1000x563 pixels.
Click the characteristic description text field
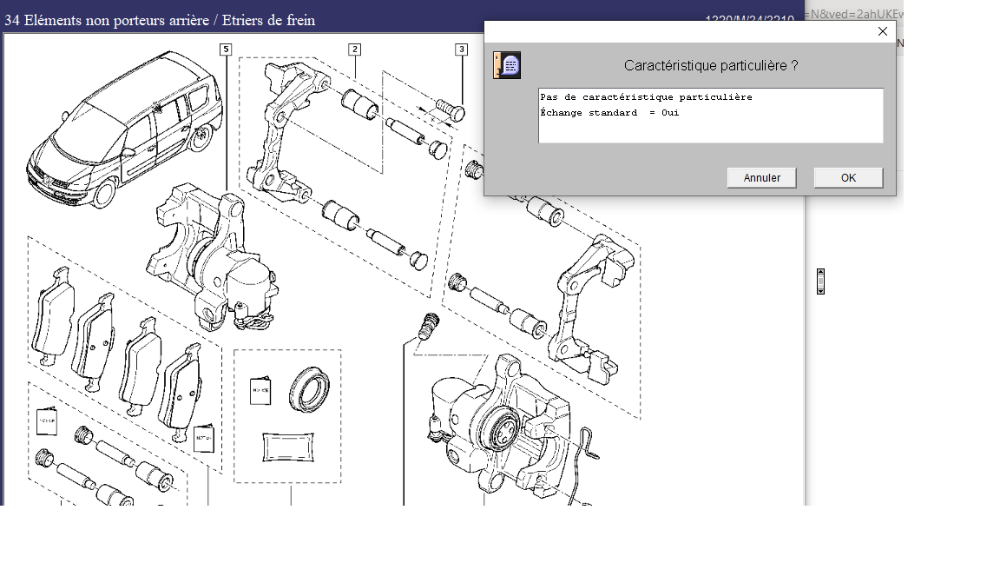(x=710, y=115)
